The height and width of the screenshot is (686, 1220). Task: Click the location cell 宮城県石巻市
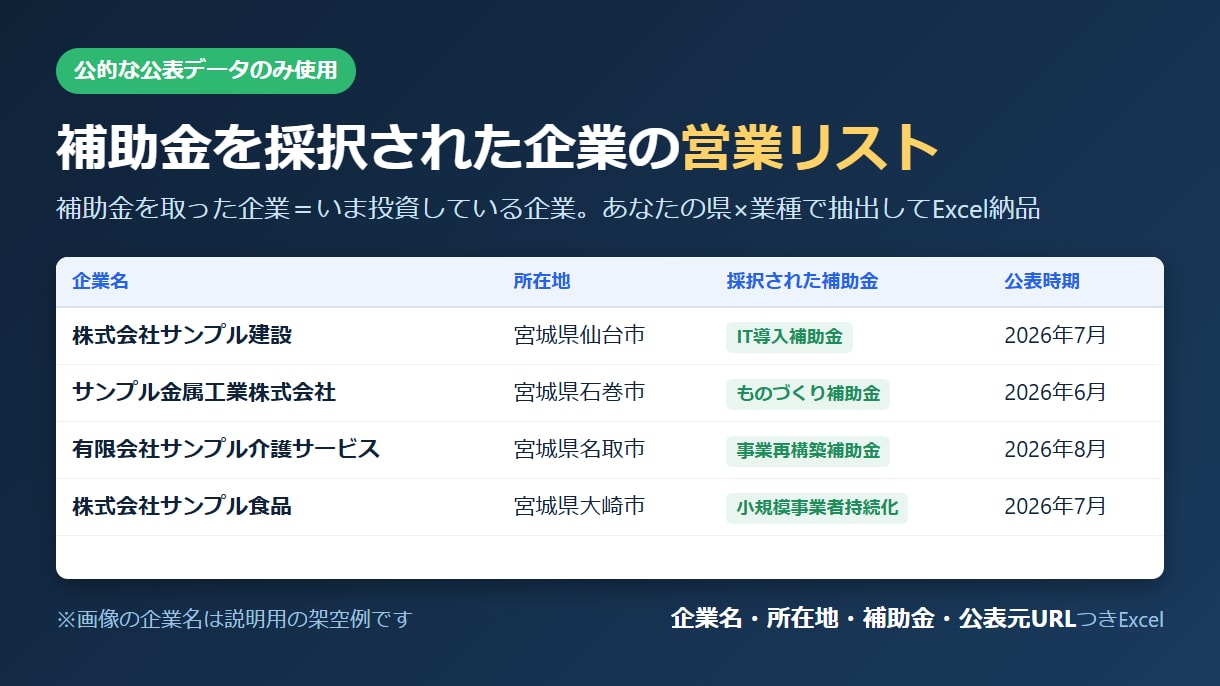[x=579, y=392]
